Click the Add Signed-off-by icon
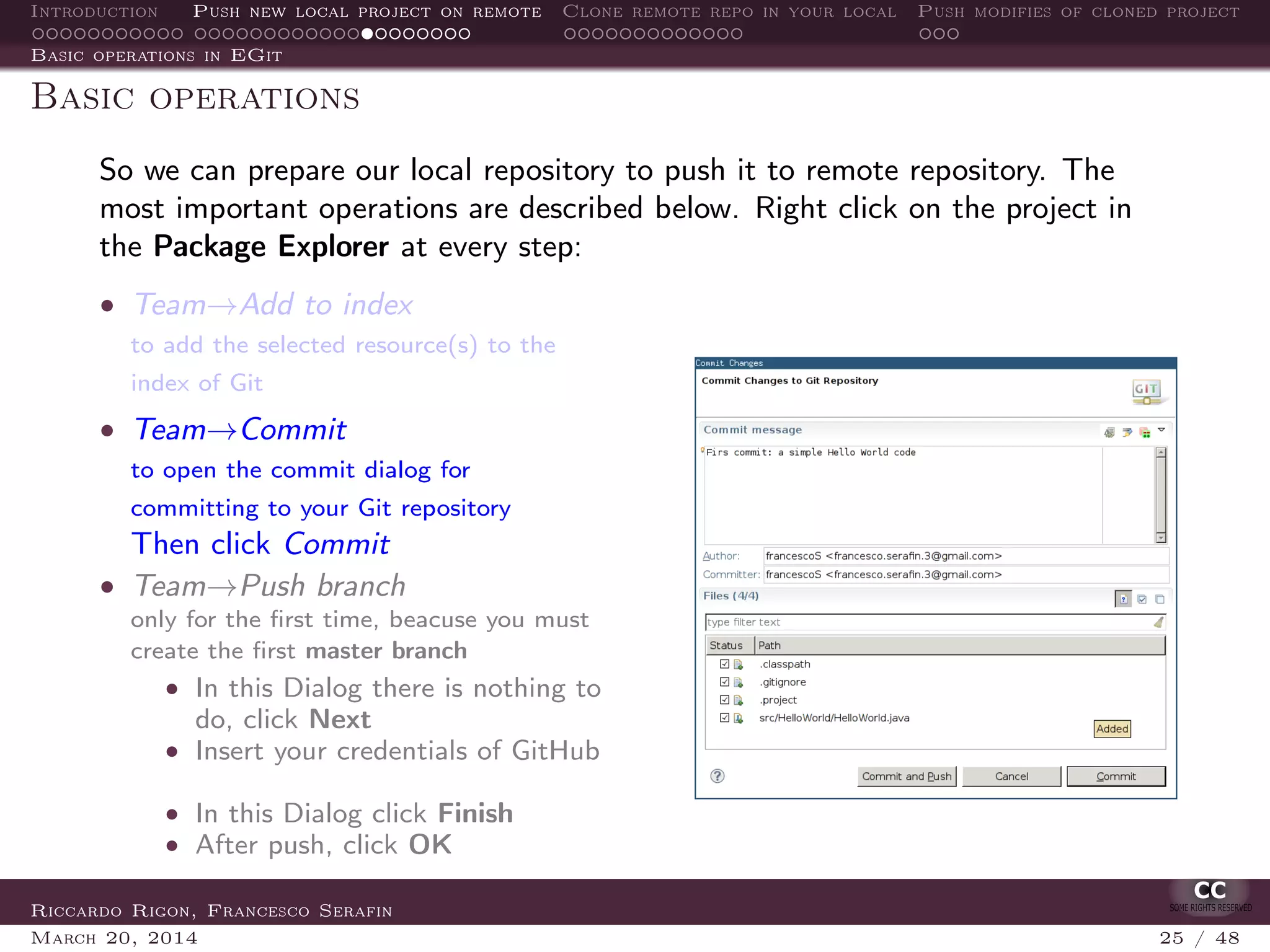1270x952 pixels. [1127, 432]
